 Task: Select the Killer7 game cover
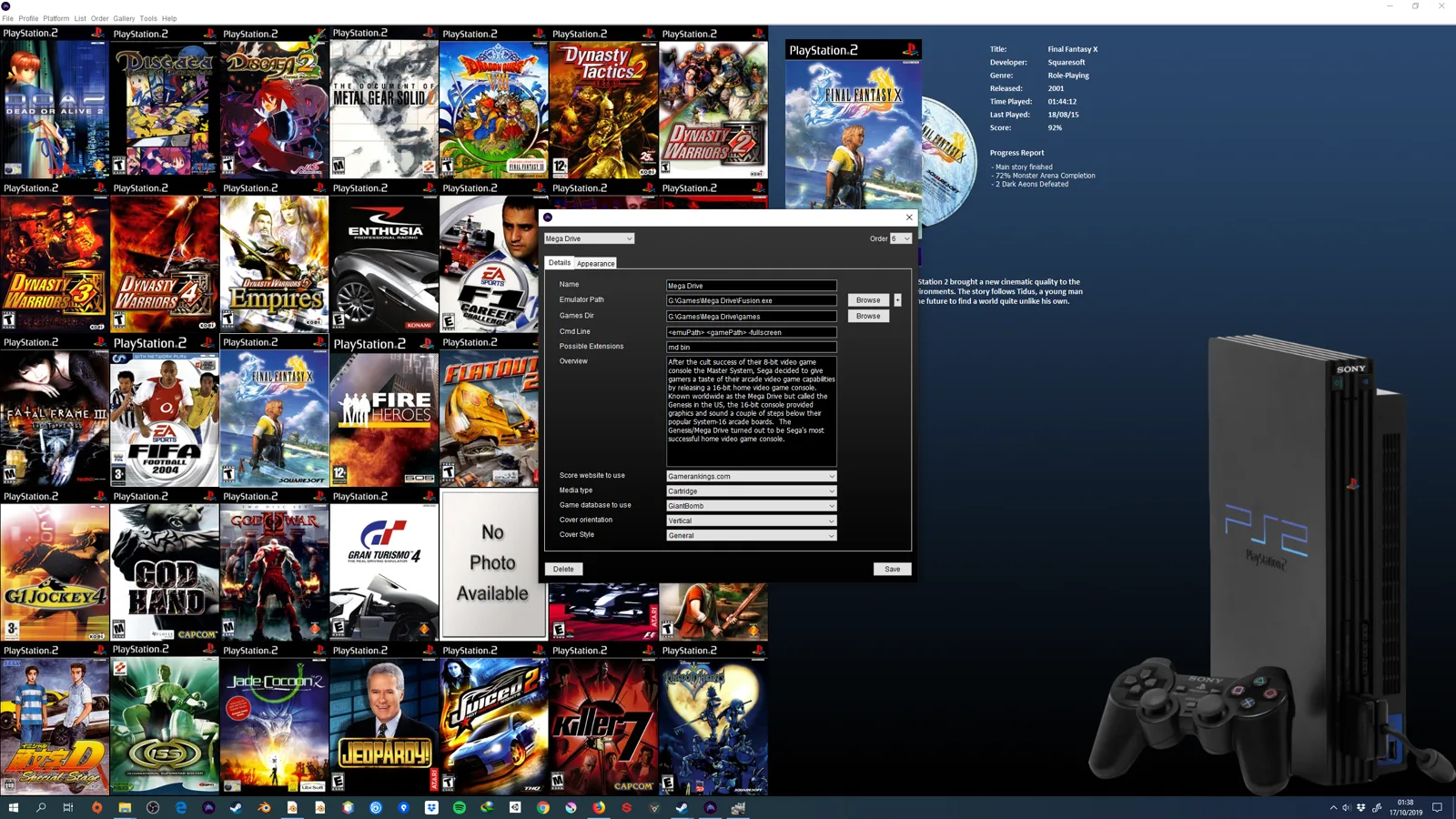(603, 719)
